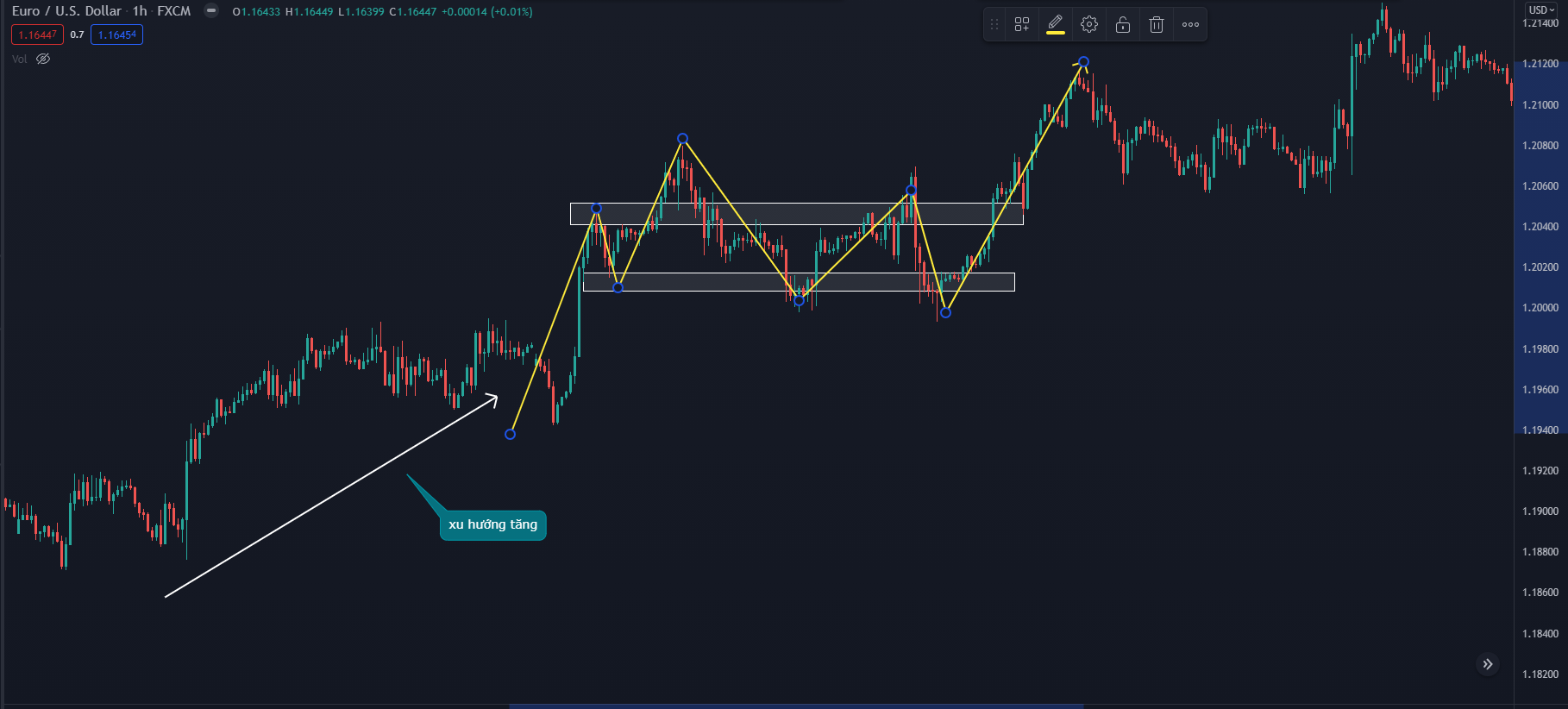1568x709 pixels.
Task: Open the USD currency dropdown
Action: tap(1541, 10)
